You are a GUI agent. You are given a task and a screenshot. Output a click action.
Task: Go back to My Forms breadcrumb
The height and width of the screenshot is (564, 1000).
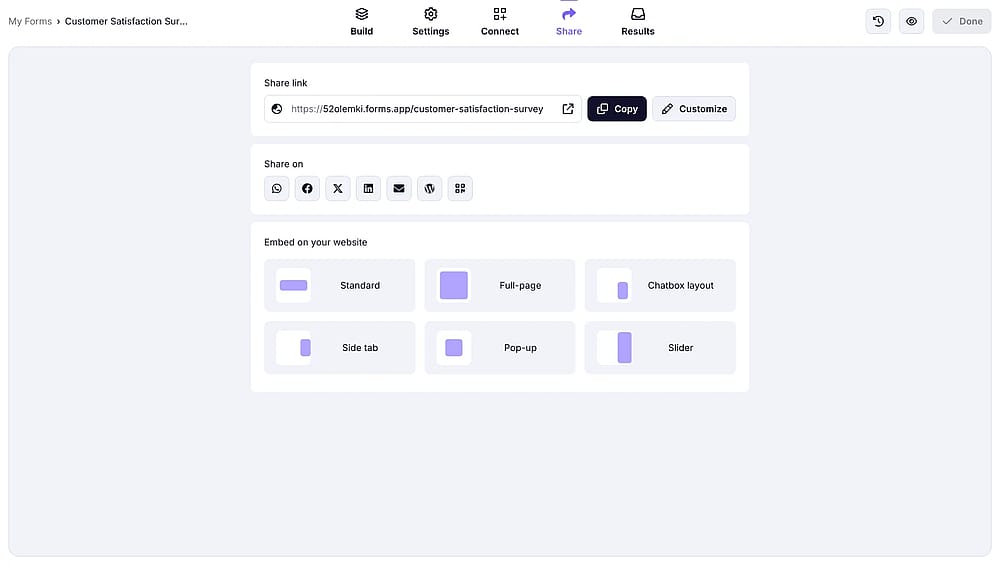pyautogui.click(x=30, y=21)
